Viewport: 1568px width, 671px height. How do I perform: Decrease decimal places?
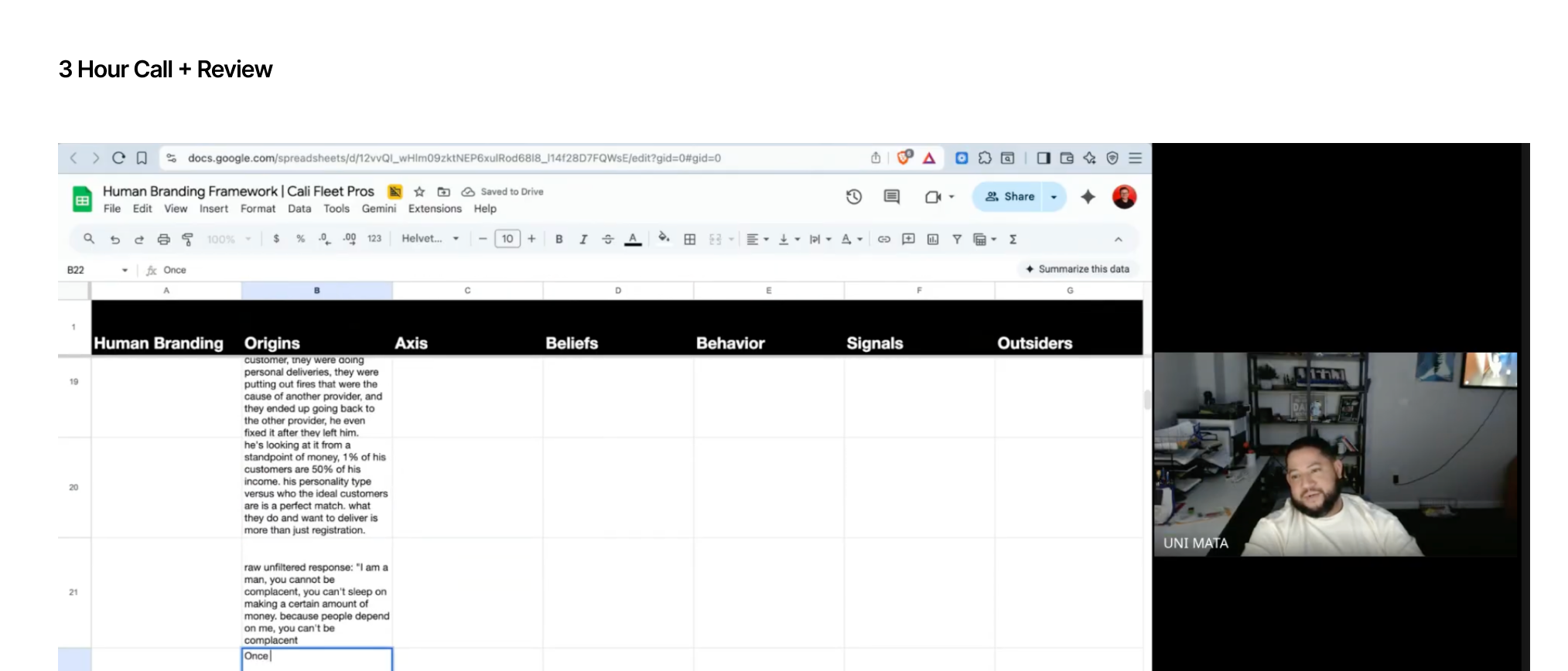[325, 239]
